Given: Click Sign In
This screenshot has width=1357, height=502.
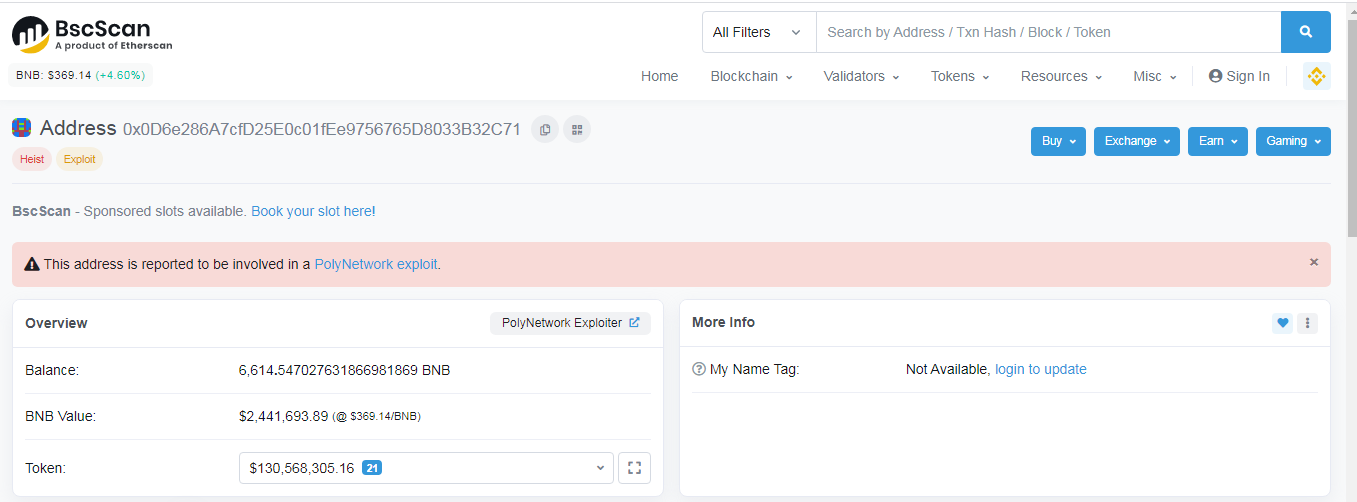Looking at the screenshot, I should pos(1239,76).
